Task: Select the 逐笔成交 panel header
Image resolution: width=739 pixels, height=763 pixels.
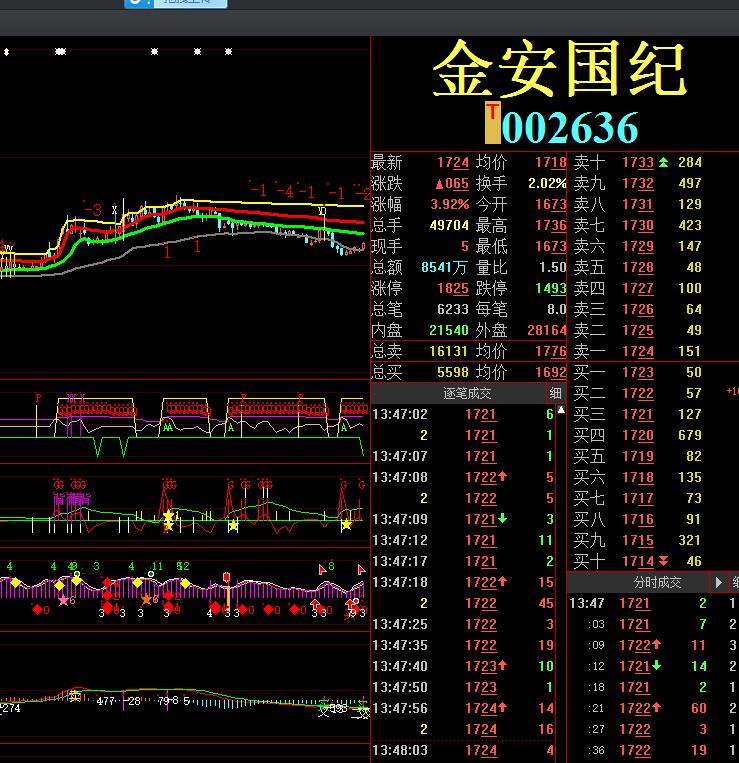Action: (x=467, y=393)
